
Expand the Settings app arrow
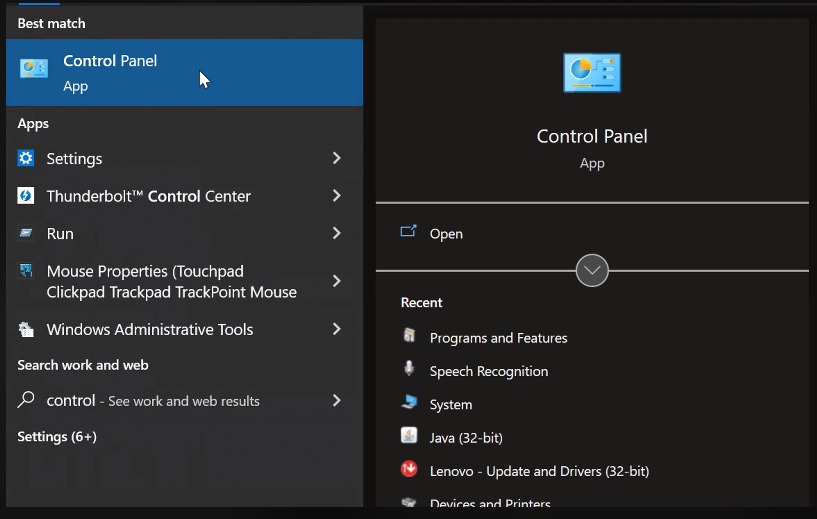click(x=337, y=158)
